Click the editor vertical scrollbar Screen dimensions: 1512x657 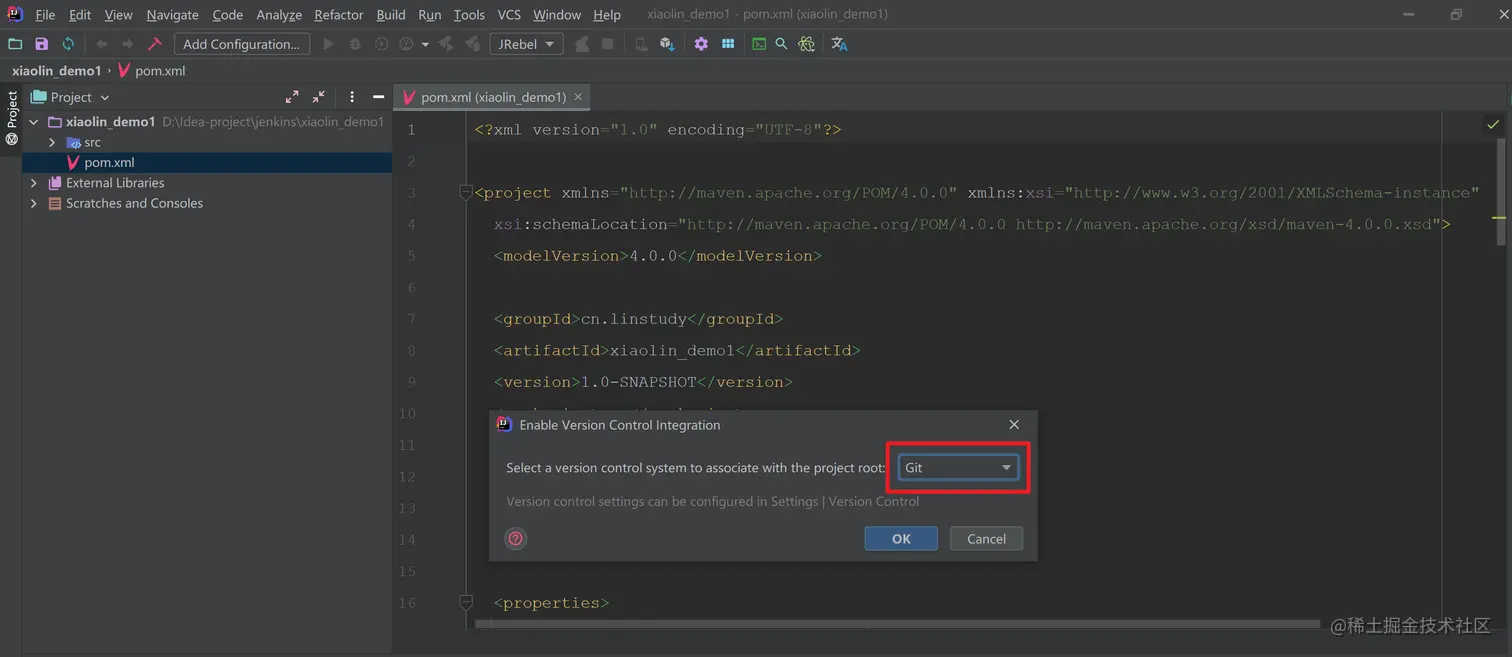(1500, 190)
